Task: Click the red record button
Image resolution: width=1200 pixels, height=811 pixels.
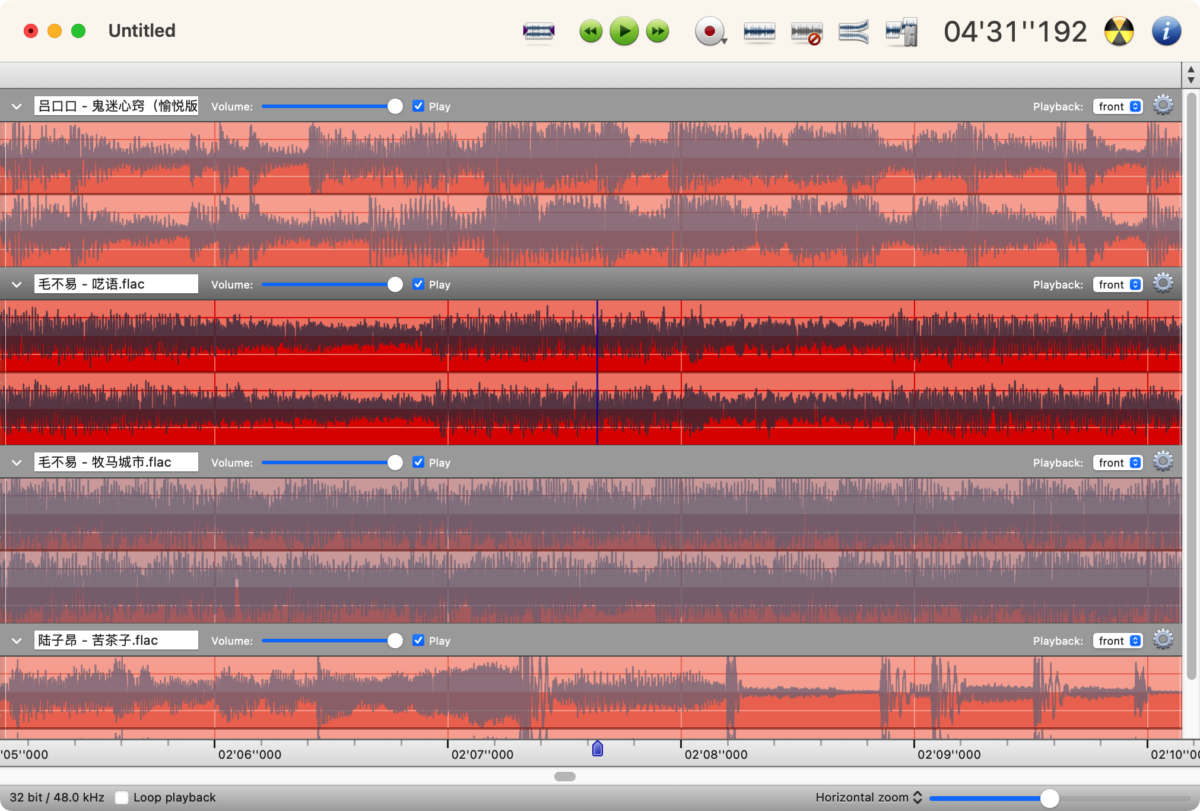Action: click(x=710, y=32)
